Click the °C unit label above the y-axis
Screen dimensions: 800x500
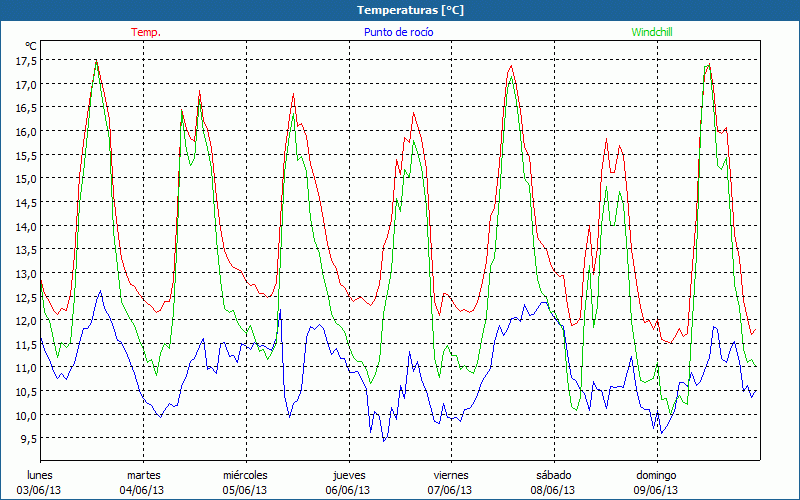coord(31,46)
